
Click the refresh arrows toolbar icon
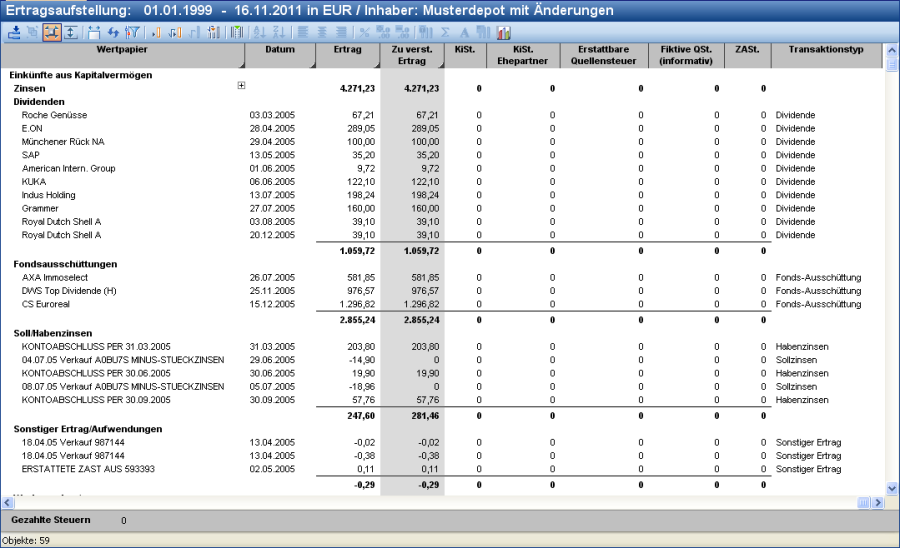pyautogui.click(x=113, y=33)
